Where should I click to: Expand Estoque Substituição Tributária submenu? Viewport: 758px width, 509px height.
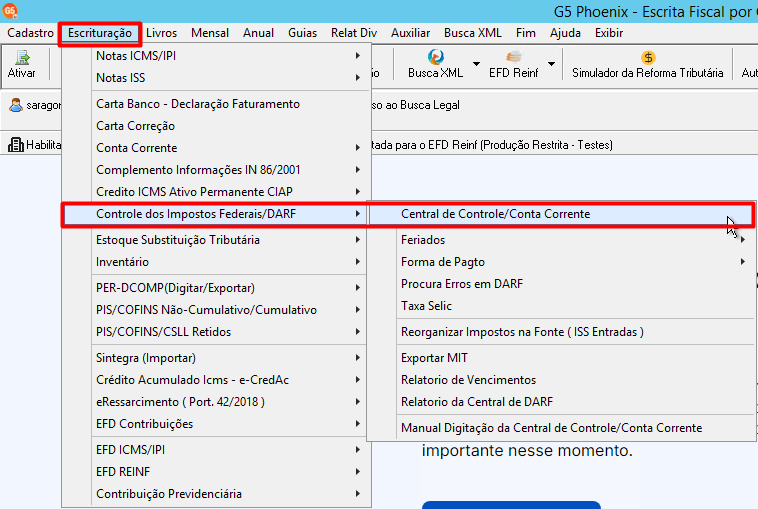pyautogui.click(x=216, y=240)
